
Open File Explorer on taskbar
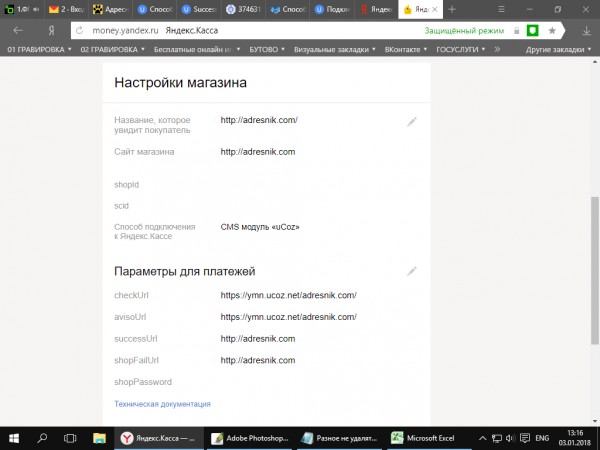99,438
